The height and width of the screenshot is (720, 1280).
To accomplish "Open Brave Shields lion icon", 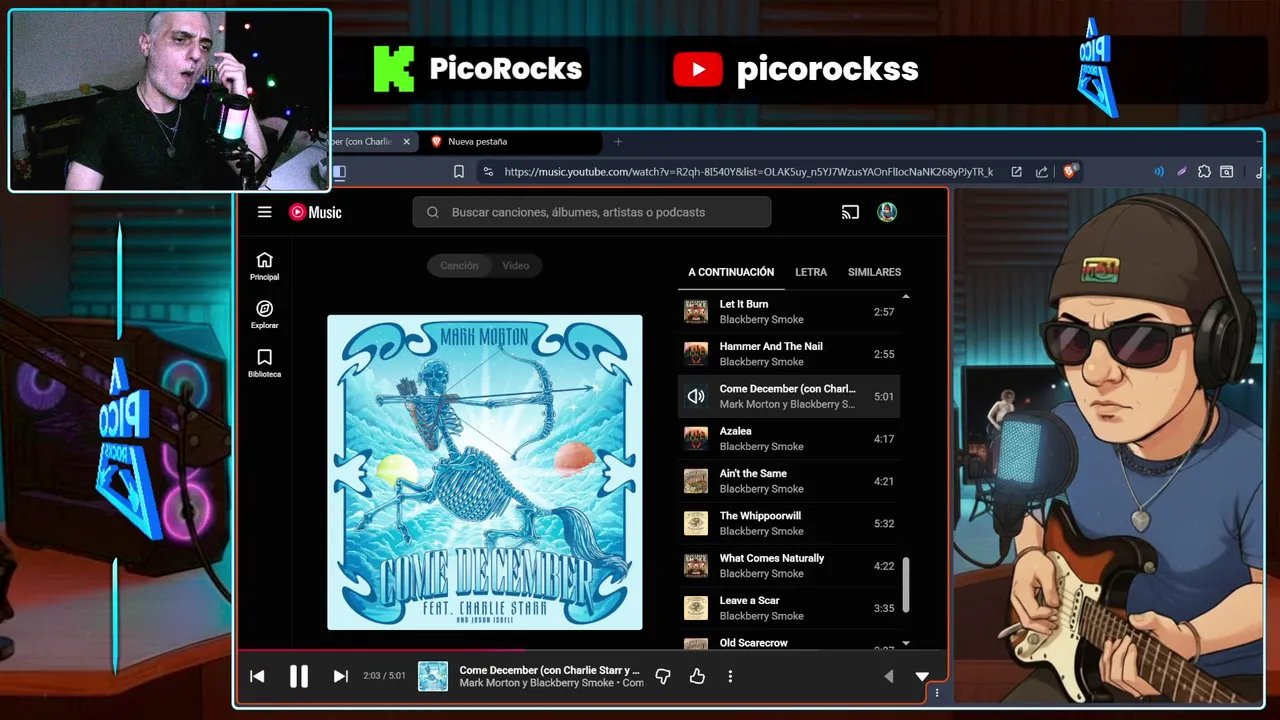I will click(x=1070, y=172).
